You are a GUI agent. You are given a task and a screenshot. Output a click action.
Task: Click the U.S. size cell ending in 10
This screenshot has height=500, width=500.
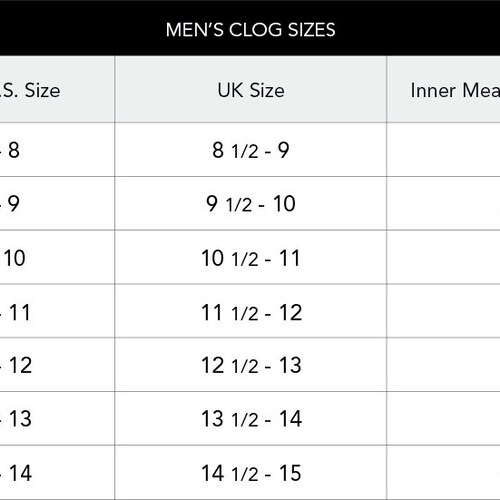(x=57, y=258)
